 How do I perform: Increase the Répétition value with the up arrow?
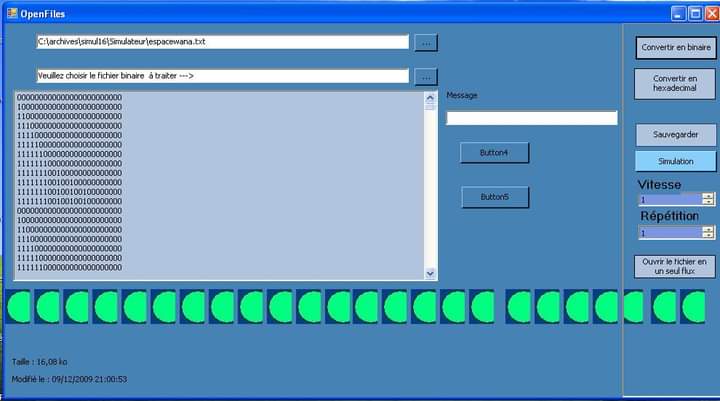tap(708, 229)
